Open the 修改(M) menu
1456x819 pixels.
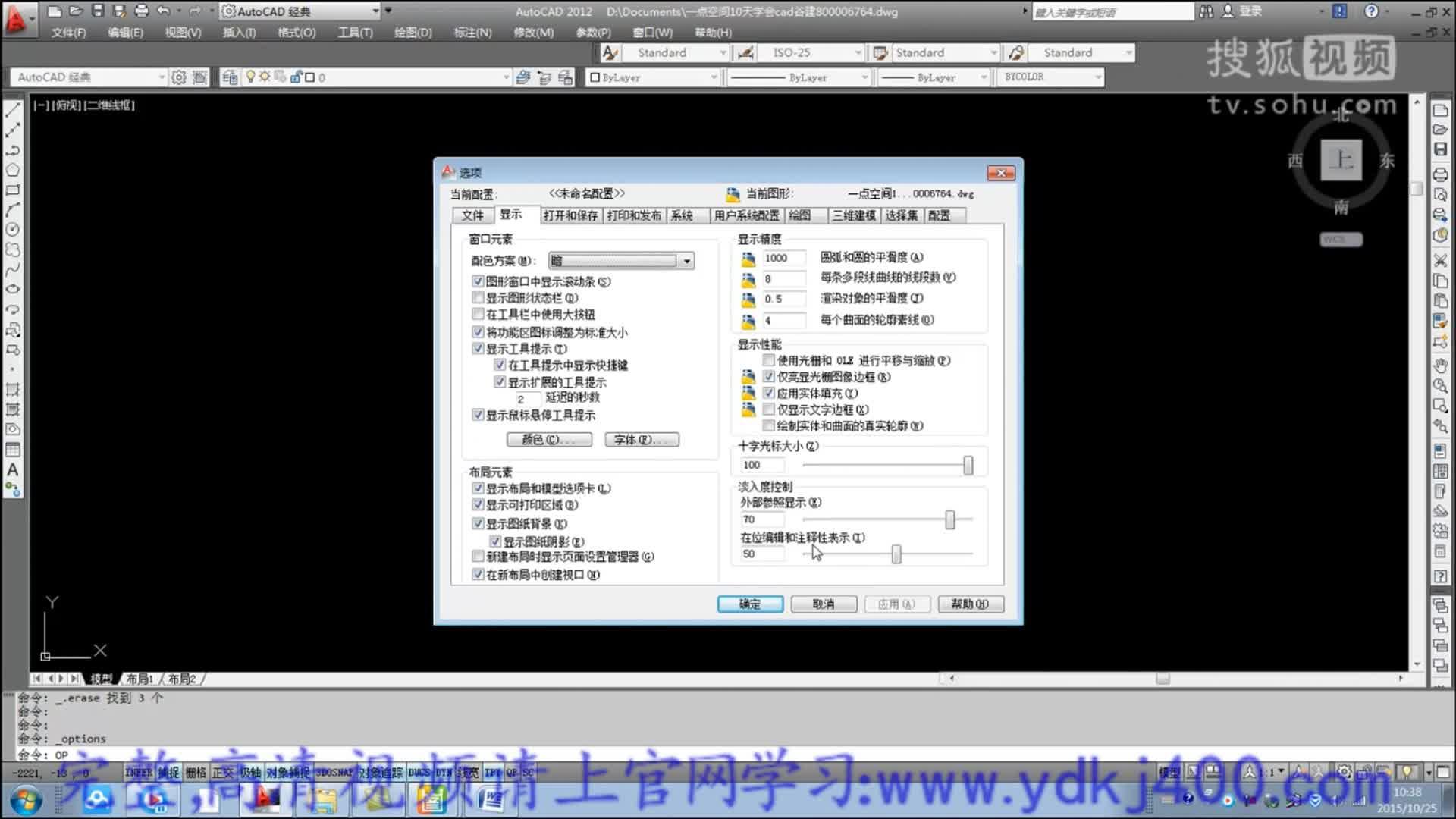click(x=533, y=33)
